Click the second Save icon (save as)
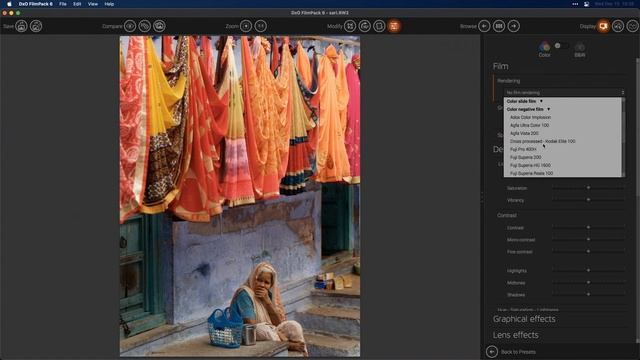 [x=36, y=26]
